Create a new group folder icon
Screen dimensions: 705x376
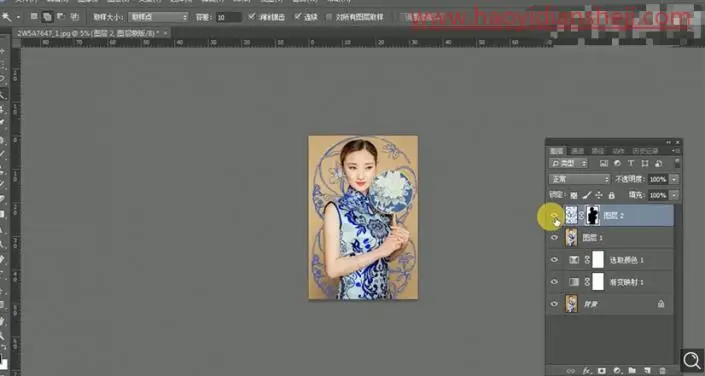pyautogui.click(x=632, y=371)
